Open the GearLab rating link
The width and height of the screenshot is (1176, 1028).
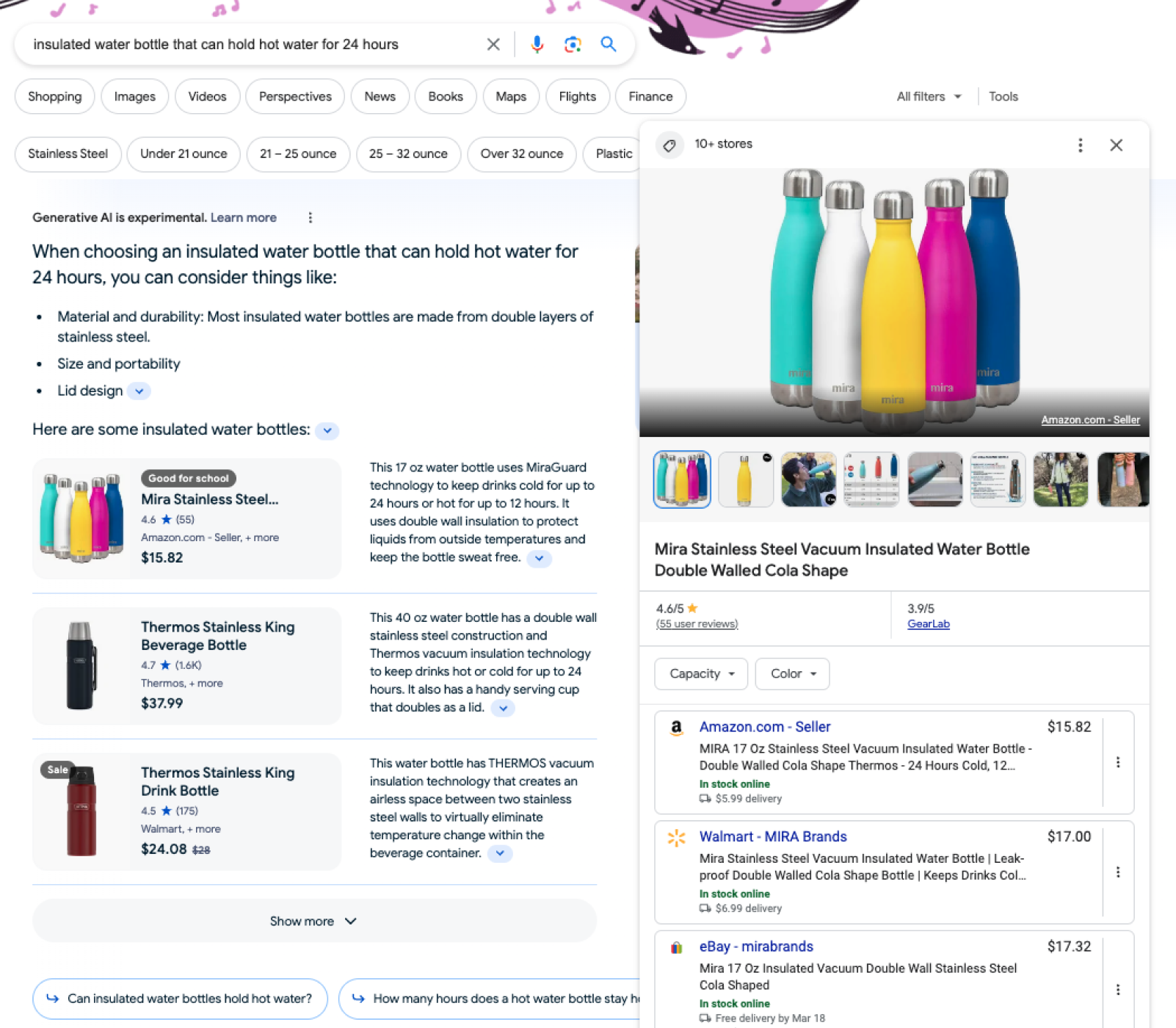[928, 624]
